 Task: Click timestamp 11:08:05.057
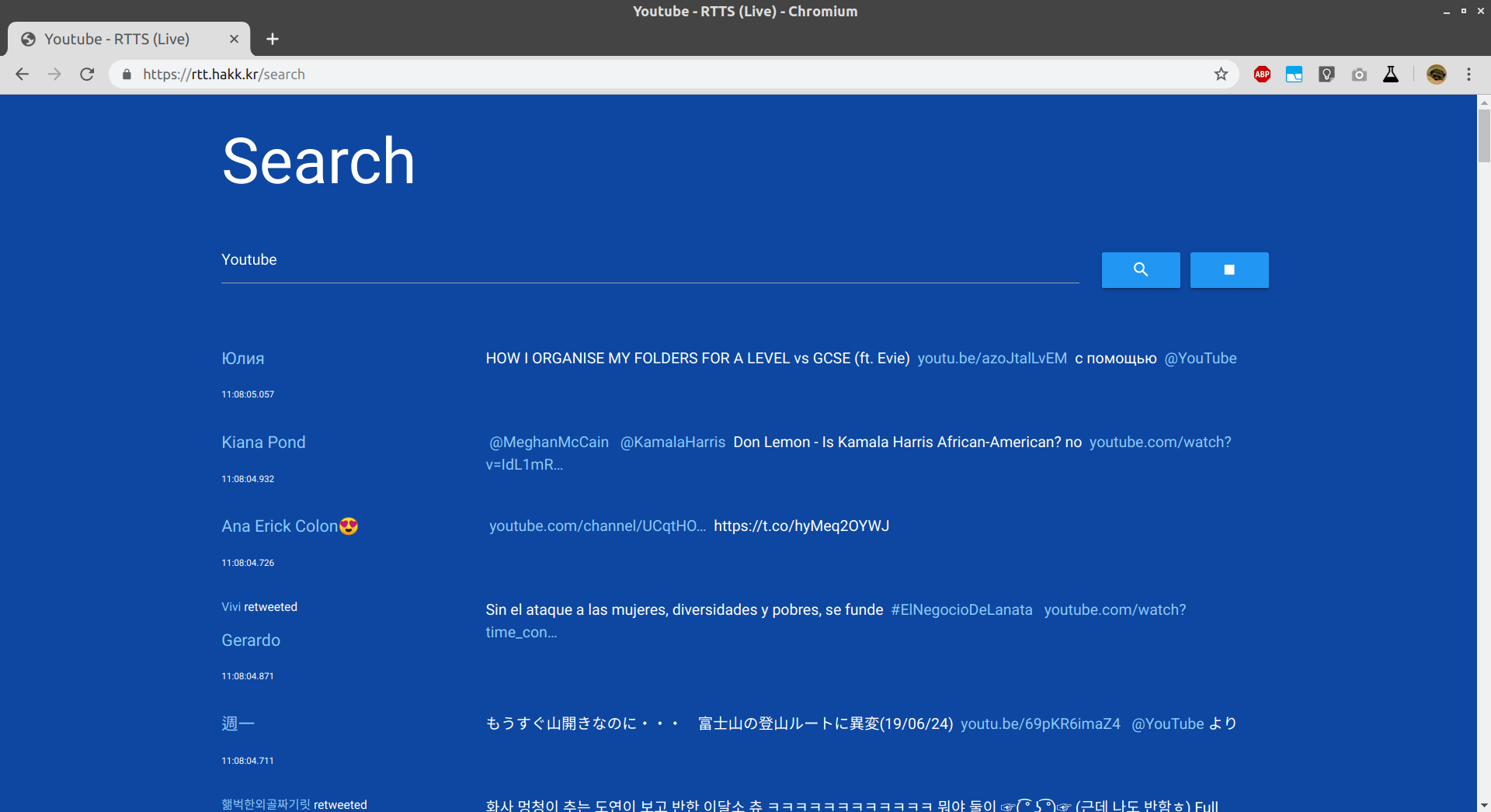pos(248,394)
